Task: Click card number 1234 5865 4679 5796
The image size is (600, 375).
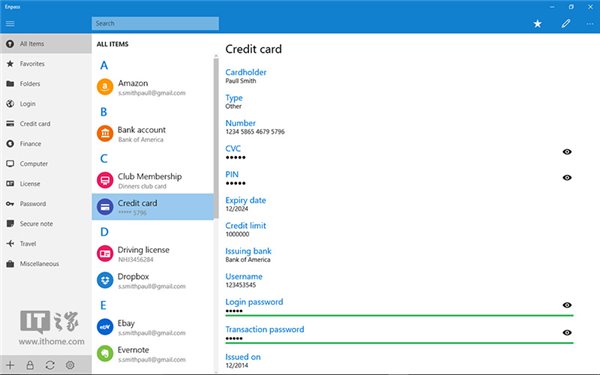Action: coord(255,132)
